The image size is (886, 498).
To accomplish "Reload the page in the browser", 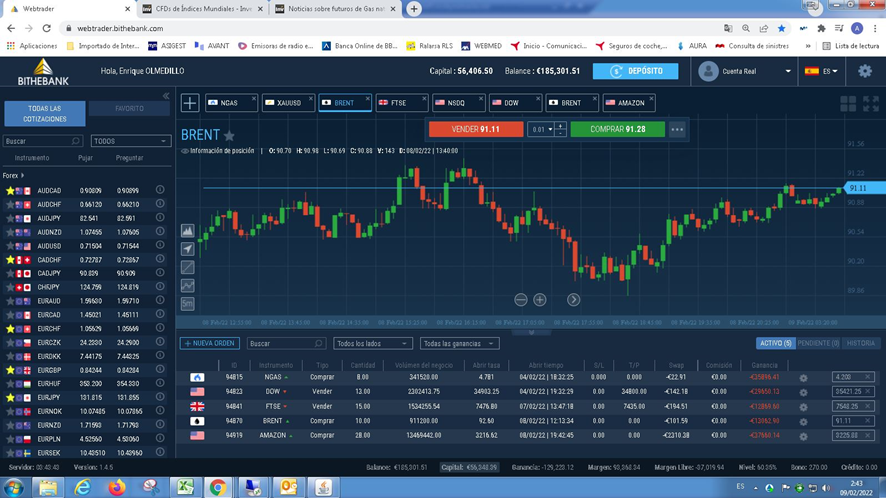I will [47, 28].
